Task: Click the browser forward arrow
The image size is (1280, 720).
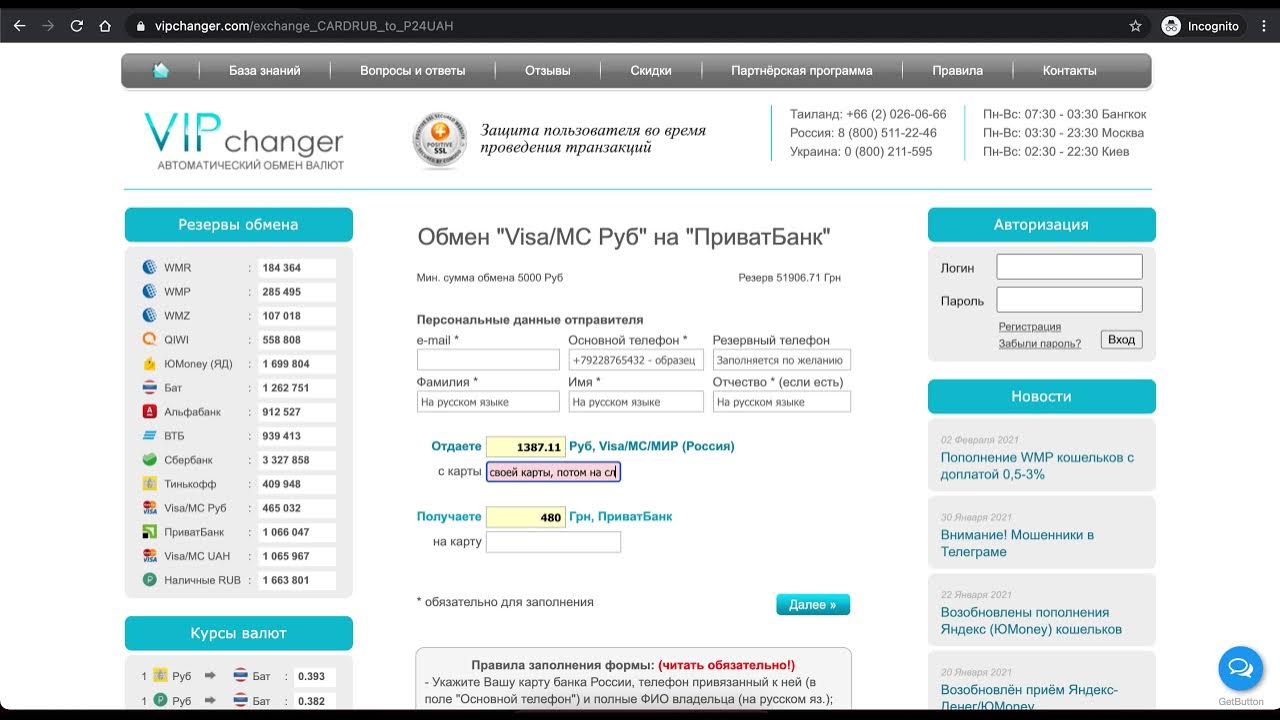Action: pyautogui.click(x=47, y=26)
